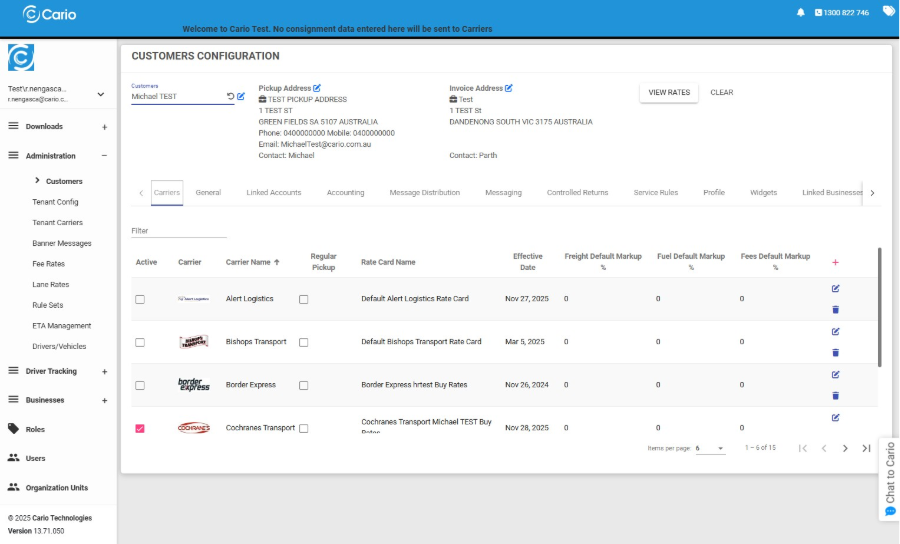Delete the Bishops Transport carrier row
This screenshot has width=900, height=544.
click(835, 353)
